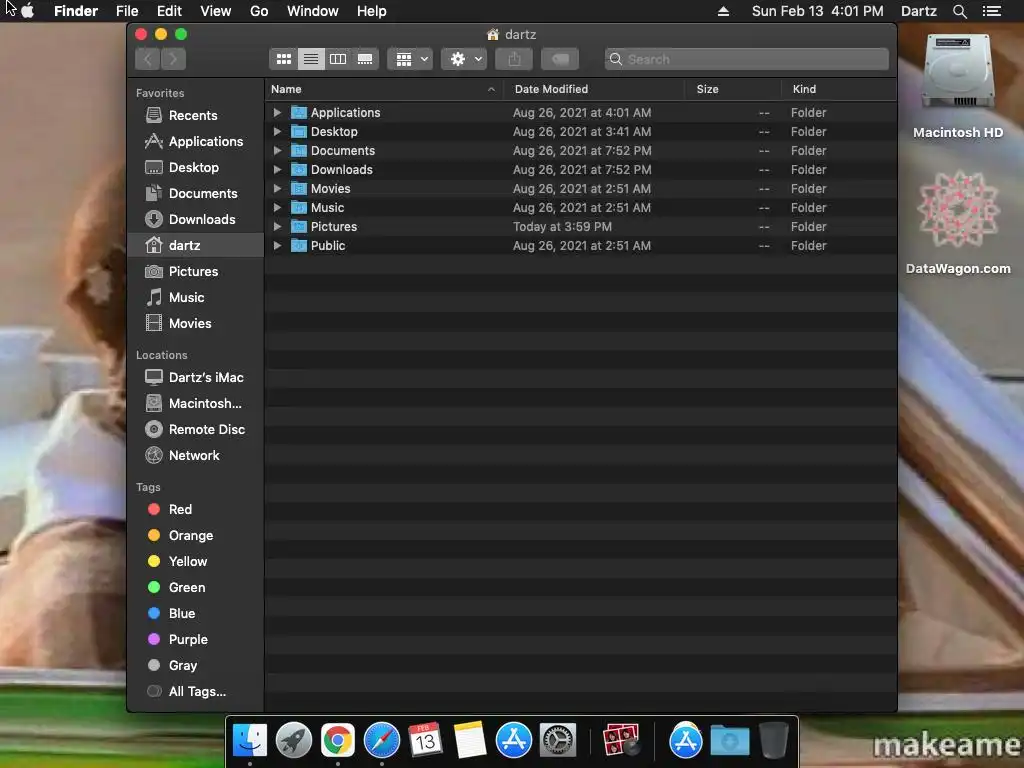Switch Finder to list view
The height and width of the screenshot is (768, 1024).
coord(311,59)
